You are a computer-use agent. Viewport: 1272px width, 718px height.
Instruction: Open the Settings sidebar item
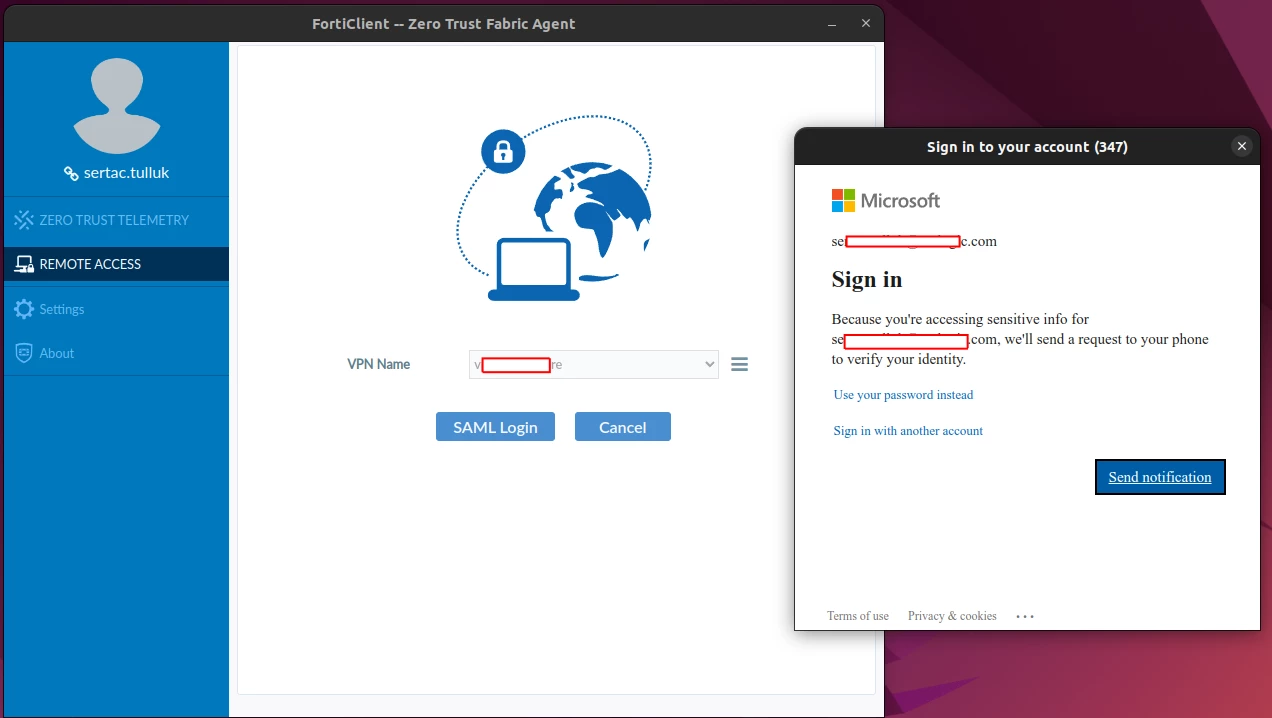(116, 309)
